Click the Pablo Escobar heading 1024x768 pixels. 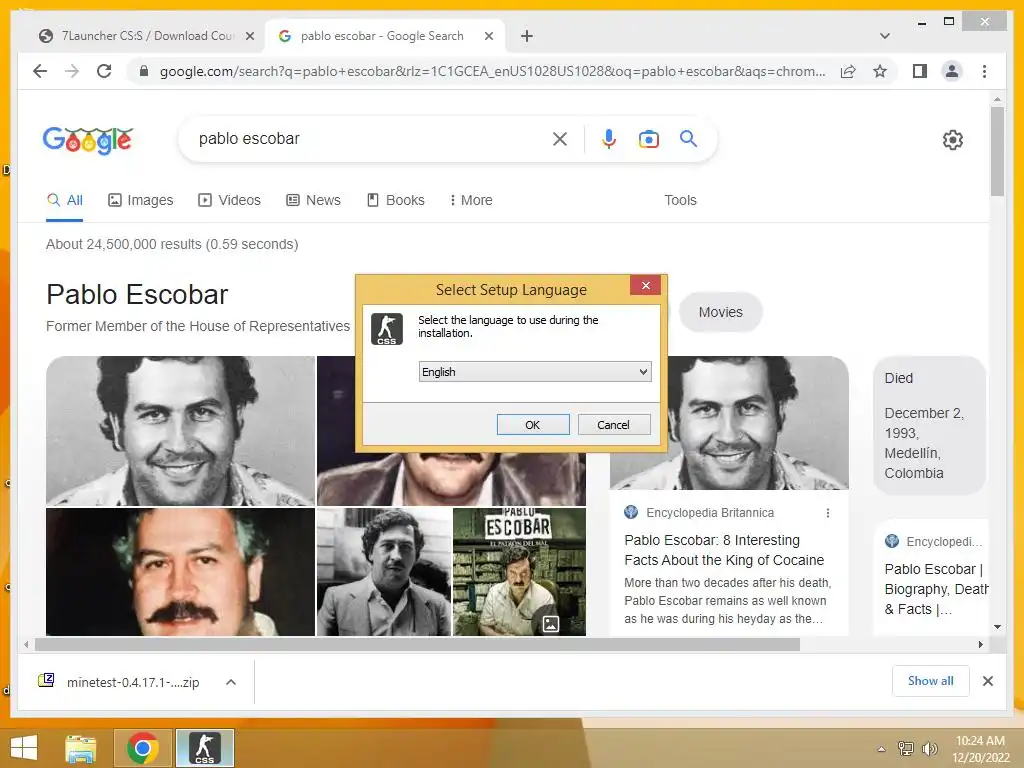tap(137, 295)
